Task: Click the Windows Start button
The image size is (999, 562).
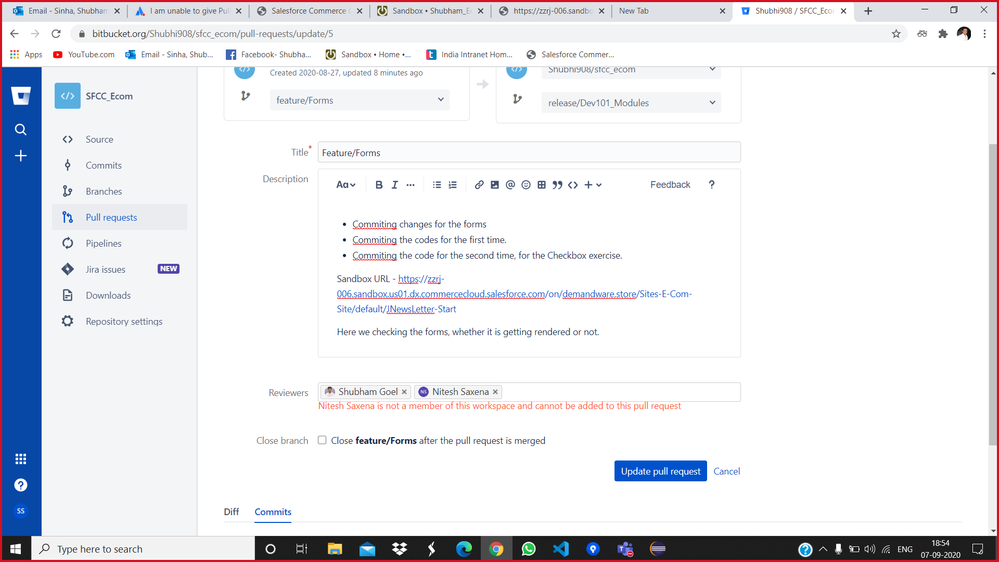Action: pyautogui.click(x=16, y=549)
